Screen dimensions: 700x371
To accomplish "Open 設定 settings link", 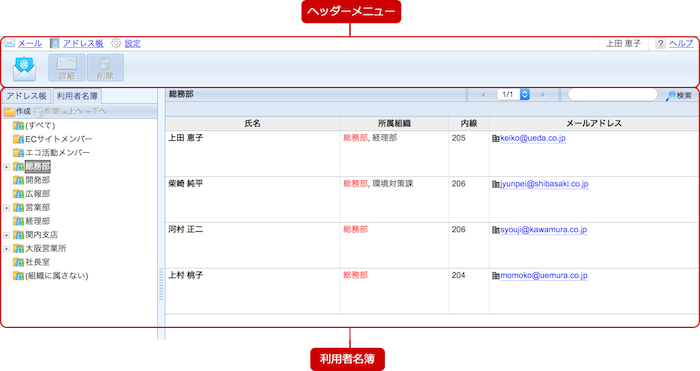I will [x=132, y=43].
